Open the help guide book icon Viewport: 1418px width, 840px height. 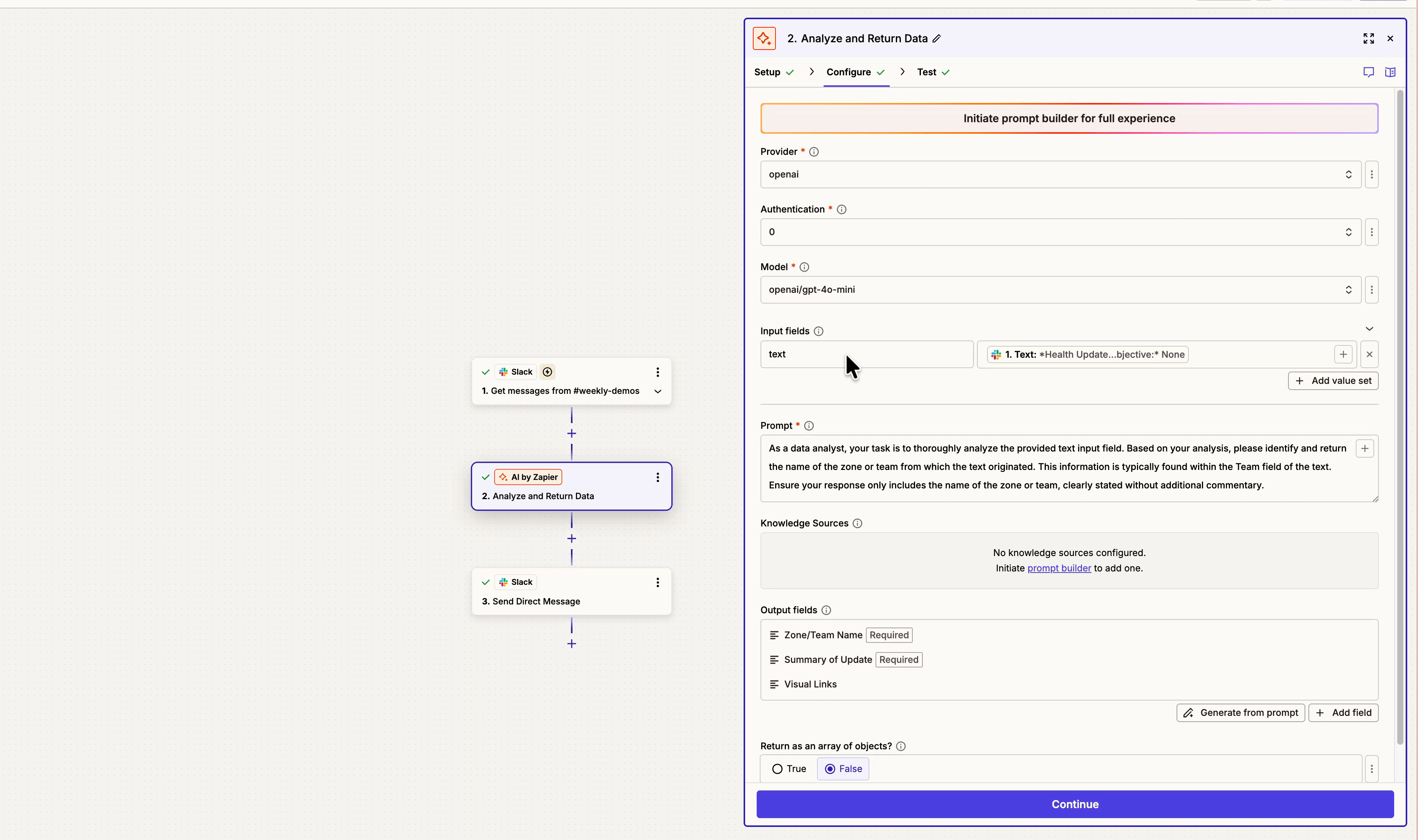coord(1390,73)
